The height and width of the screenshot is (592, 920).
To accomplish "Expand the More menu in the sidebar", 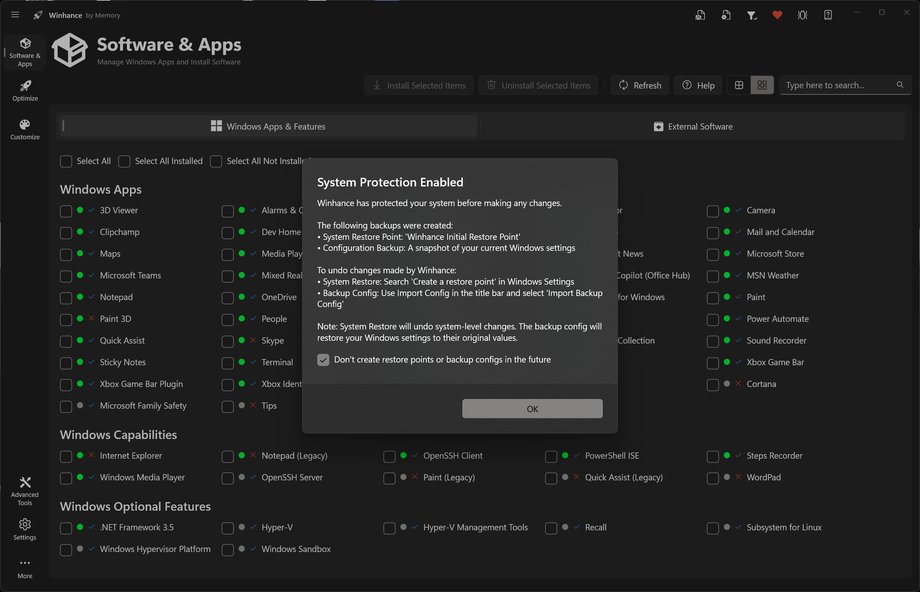I will pyautogui.click(x=25, y=567).
